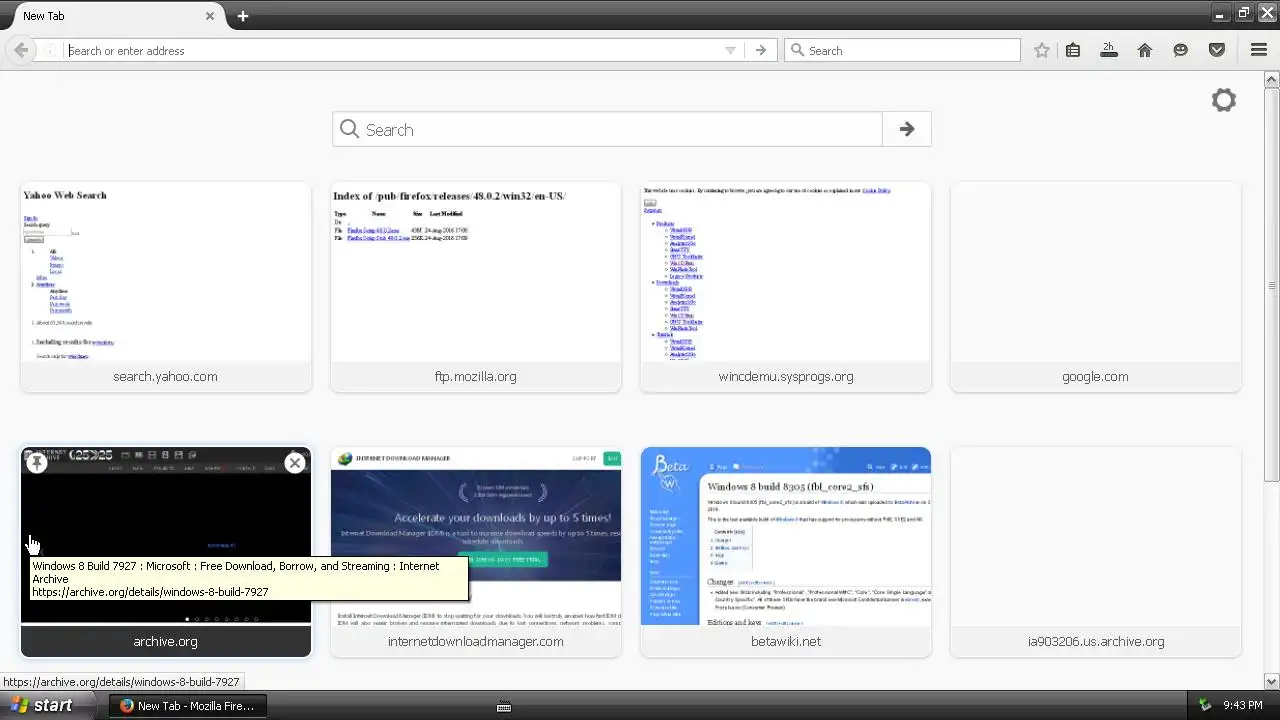Open search.yahoo.com tile thumbnail

point(166,272)
